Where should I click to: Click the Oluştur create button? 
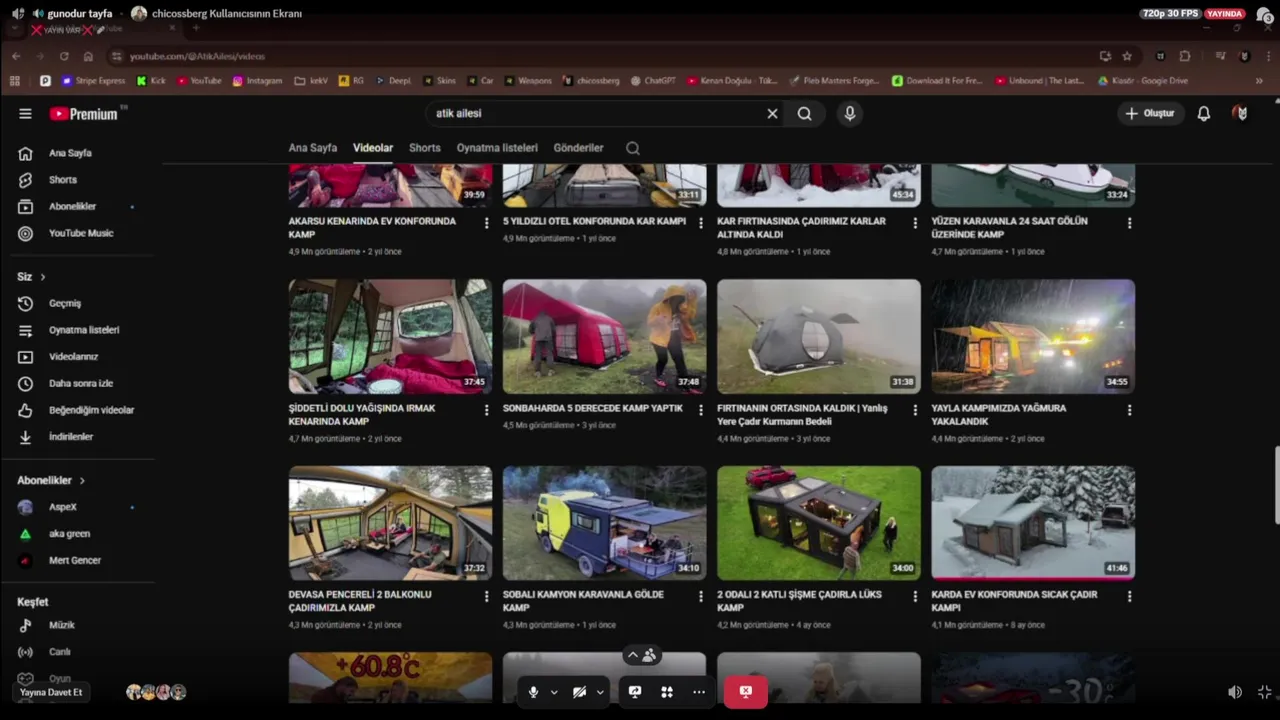point(1150,114)
